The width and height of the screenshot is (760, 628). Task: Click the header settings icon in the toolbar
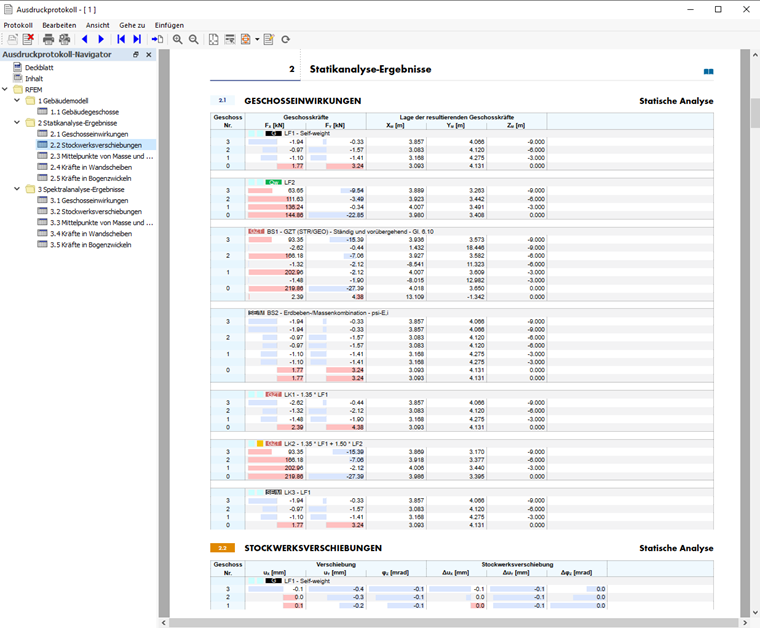pyautogui.click(x=230, y=39)
